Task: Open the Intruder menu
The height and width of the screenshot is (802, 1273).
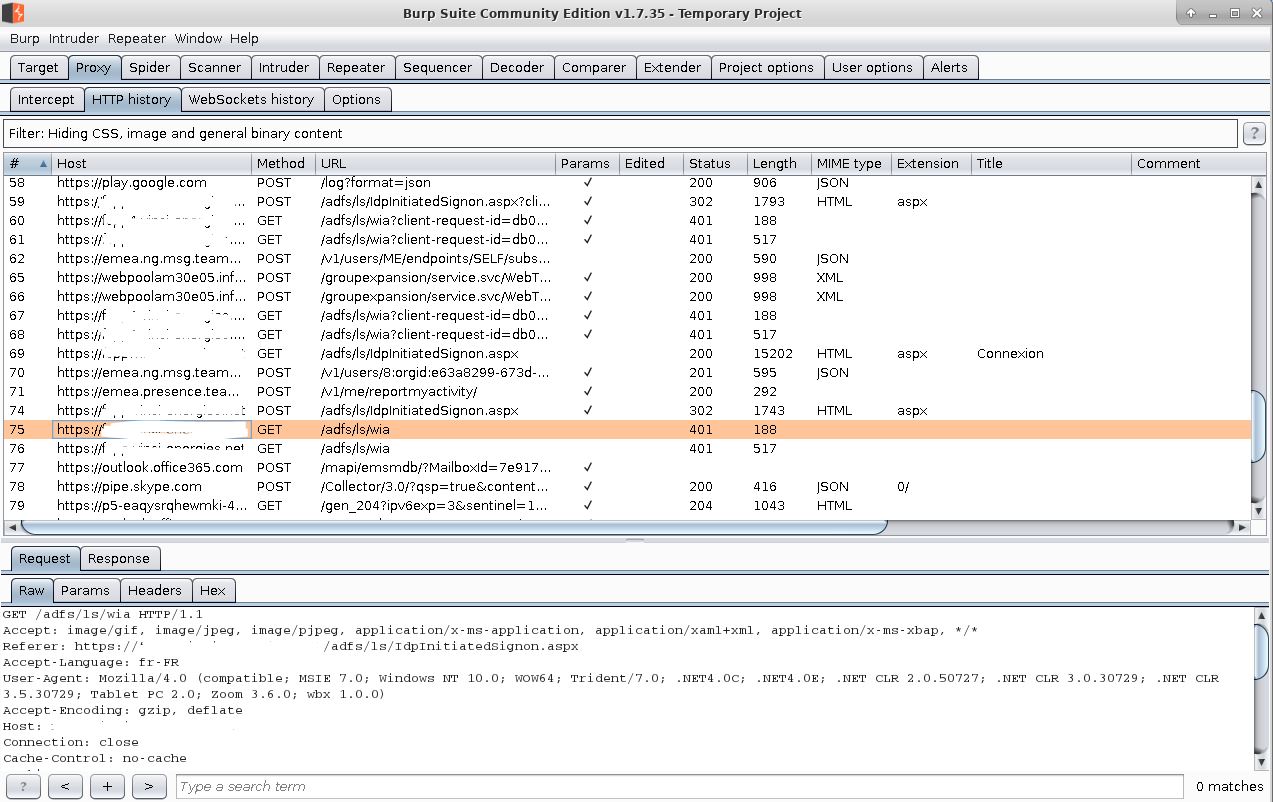Action: [74, 38]
